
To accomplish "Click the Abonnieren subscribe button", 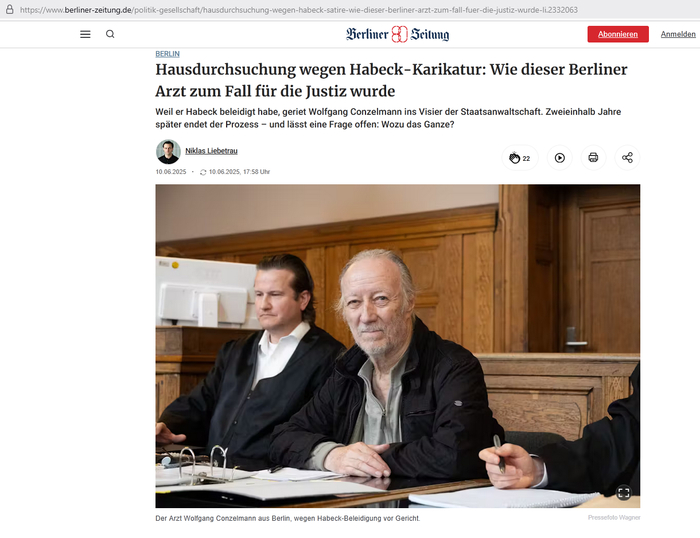I will click(618, 34).
